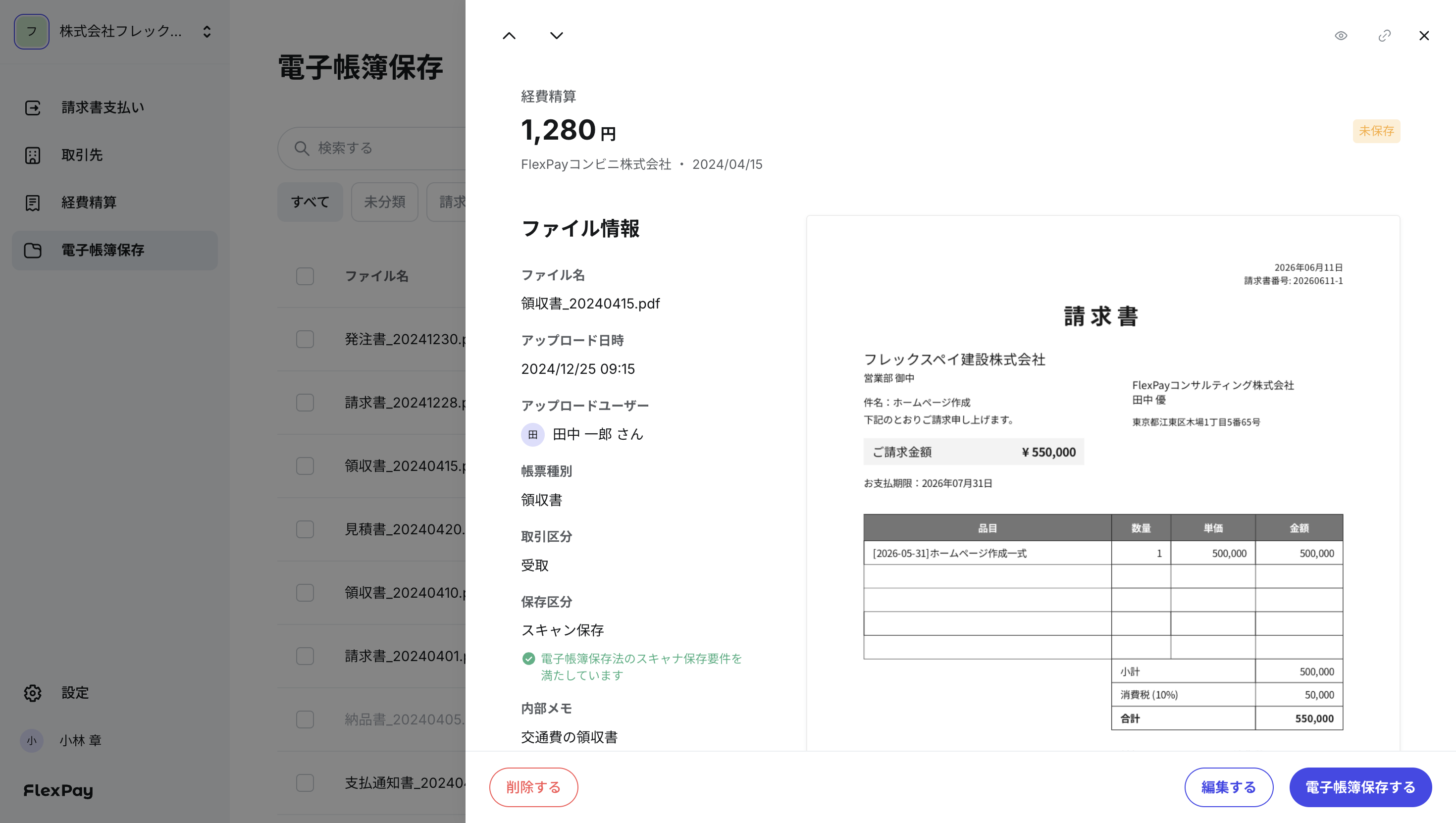Close the file detail panel

point(1424,36)
